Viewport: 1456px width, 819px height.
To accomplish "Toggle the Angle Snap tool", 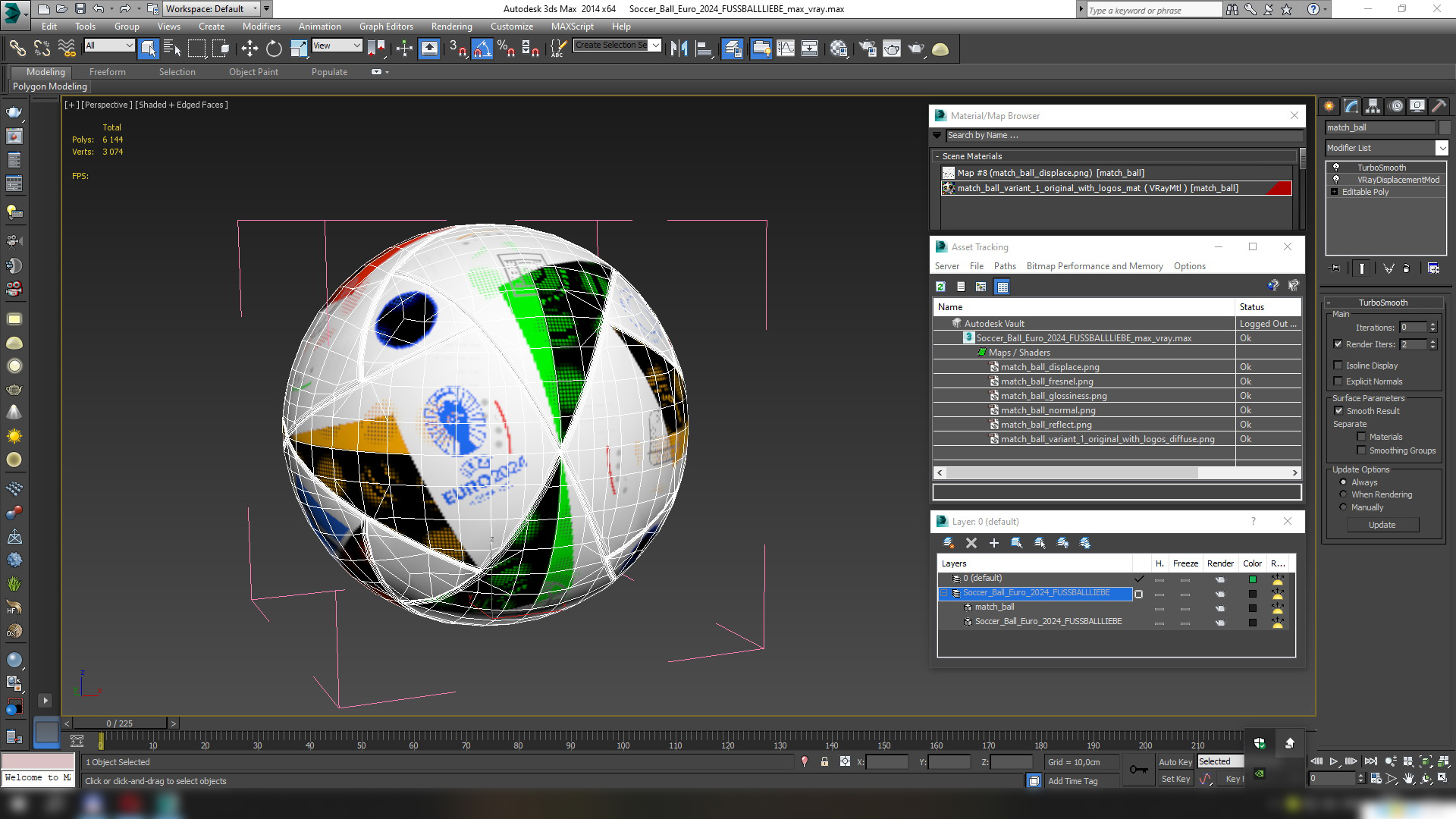I will click(x=482, y=49).
